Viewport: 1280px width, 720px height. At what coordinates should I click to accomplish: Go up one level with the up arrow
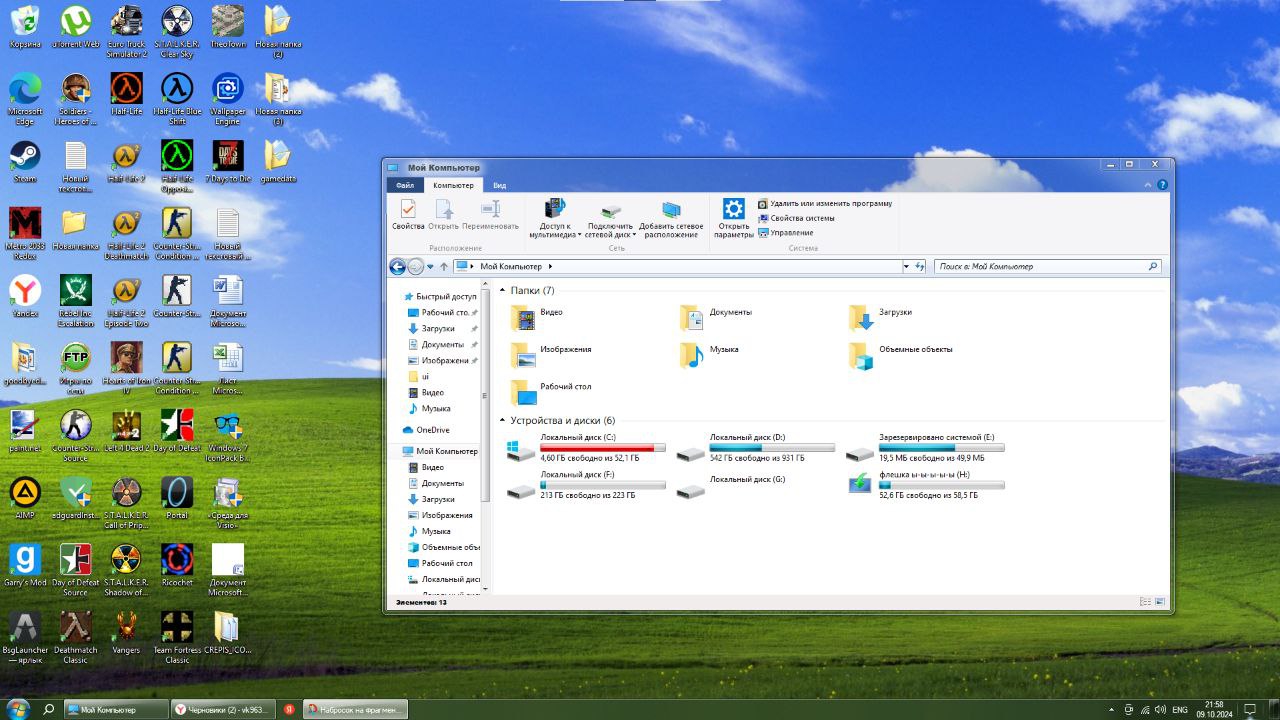point(444,267)
